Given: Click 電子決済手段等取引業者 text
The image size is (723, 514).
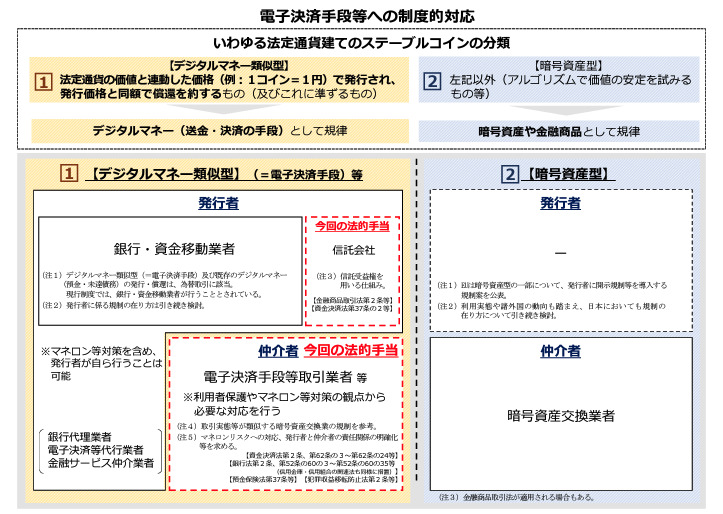Looking at the screenshot, I should click(x=278, y=377).
